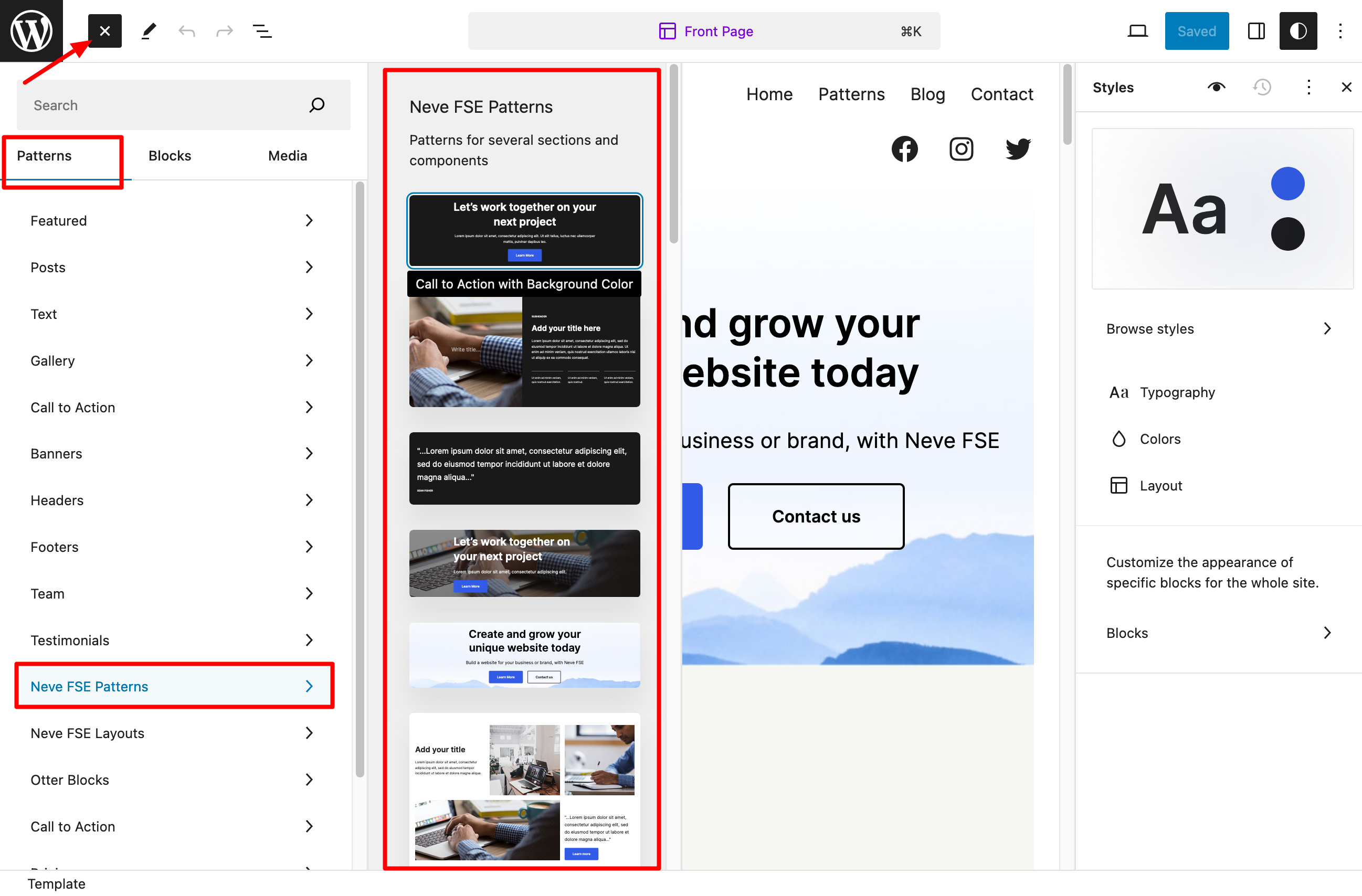Click the Contact navigation link
Image resolution: width=1362 pixels, height=896 pixels.
[x=1001, y=94]
